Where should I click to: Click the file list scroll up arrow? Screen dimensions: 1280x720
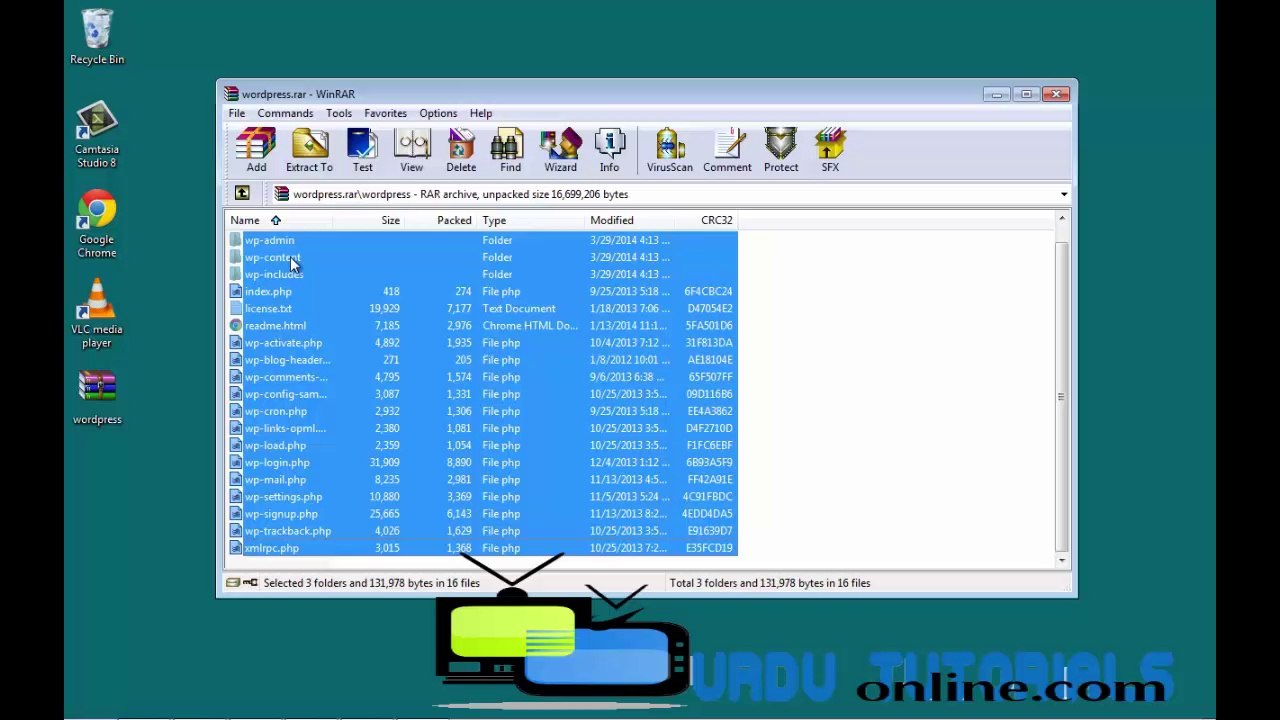(1062, 220)
